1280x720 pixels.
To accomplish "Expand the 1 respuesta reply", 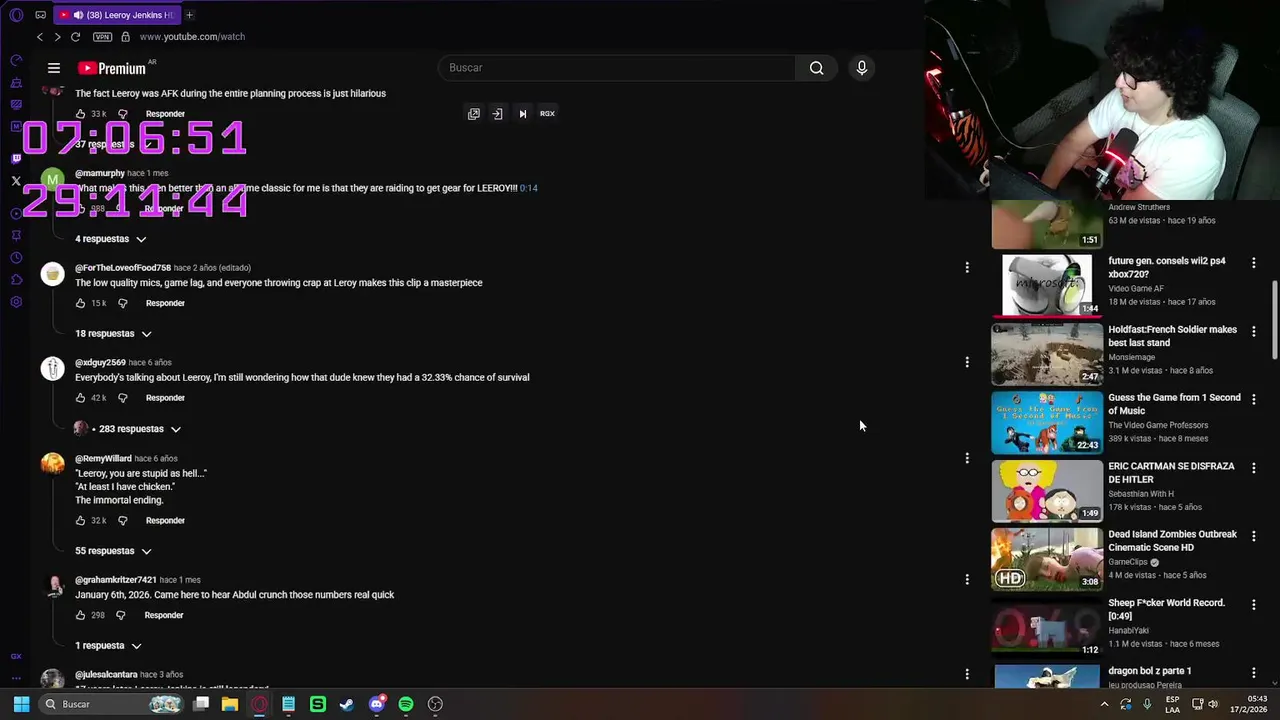I will click(x=108, y=646).
